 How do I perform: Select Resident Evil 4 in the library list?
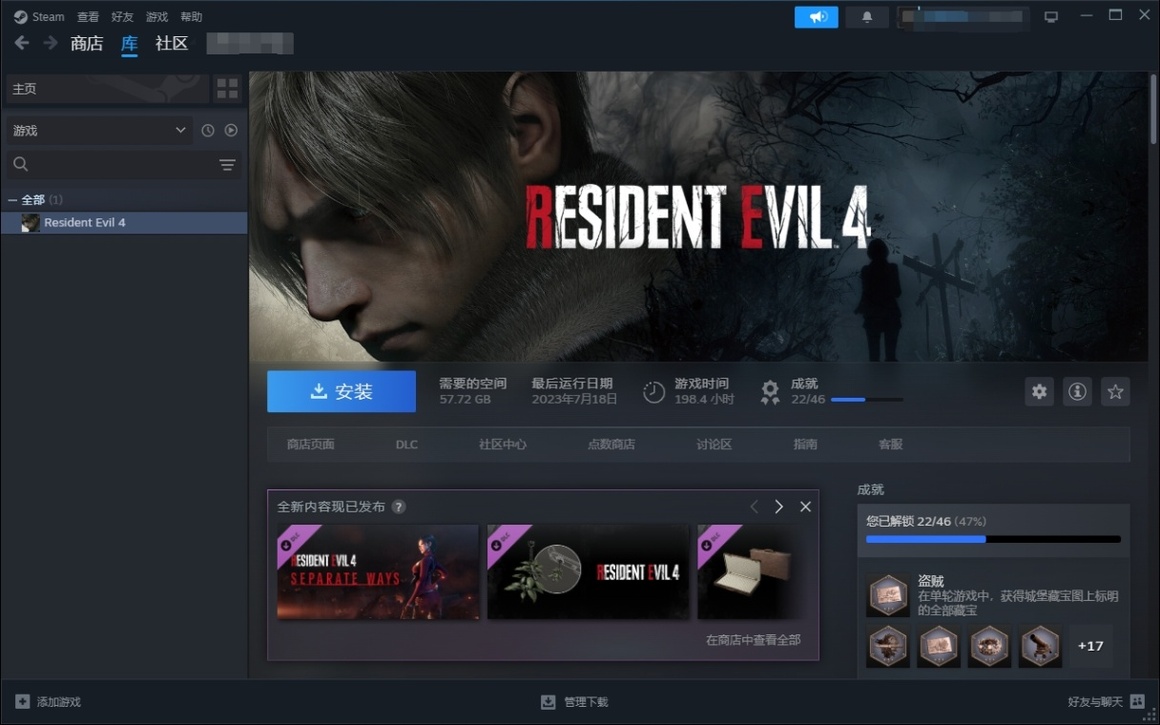[x=124, y=223]
